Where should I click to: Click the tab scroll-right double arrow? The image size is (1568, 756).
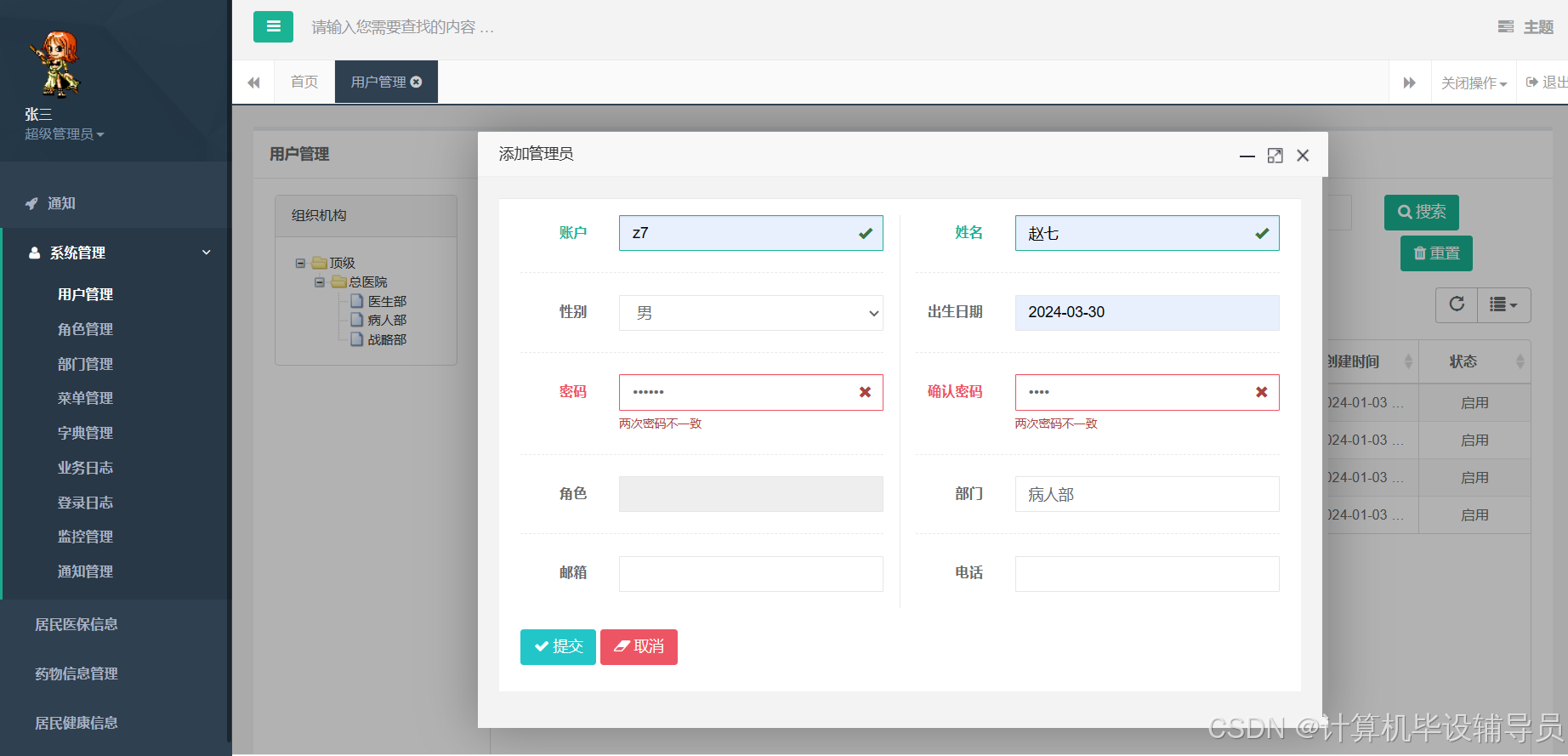[1410, 82]
